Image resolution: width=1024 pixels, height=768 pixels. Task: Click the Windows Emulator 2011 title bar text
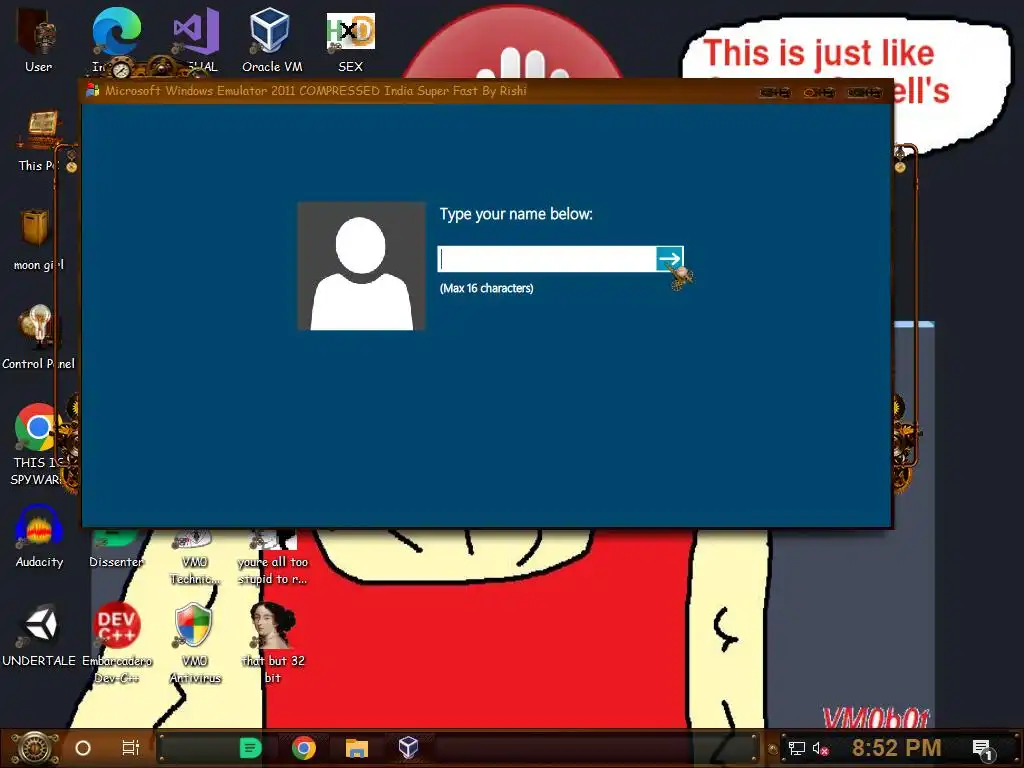pyautogui.click(x=316, y=91)
